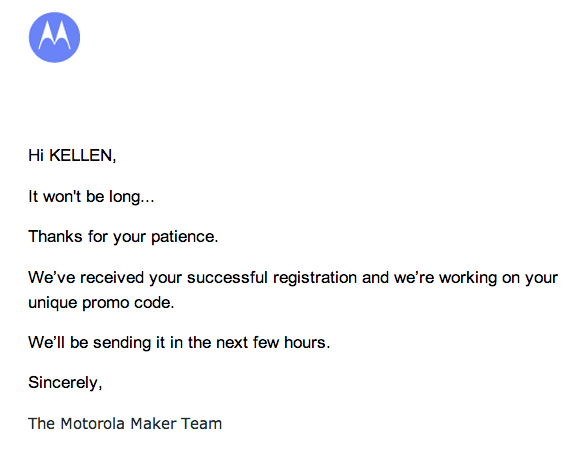Screen dimensions: 588x461
Task: Click the word 'sending'
Action: click(x=122, y=343)
